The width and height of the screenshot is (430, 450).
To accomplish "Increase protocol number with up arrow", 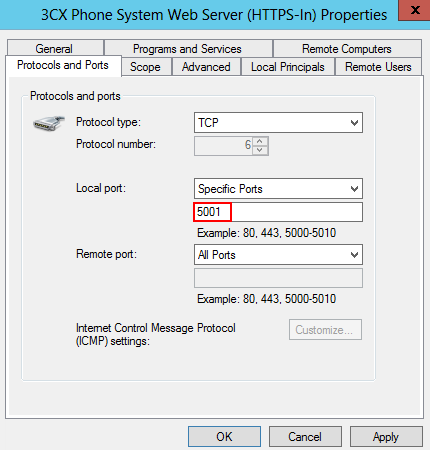I will point(260,141).
